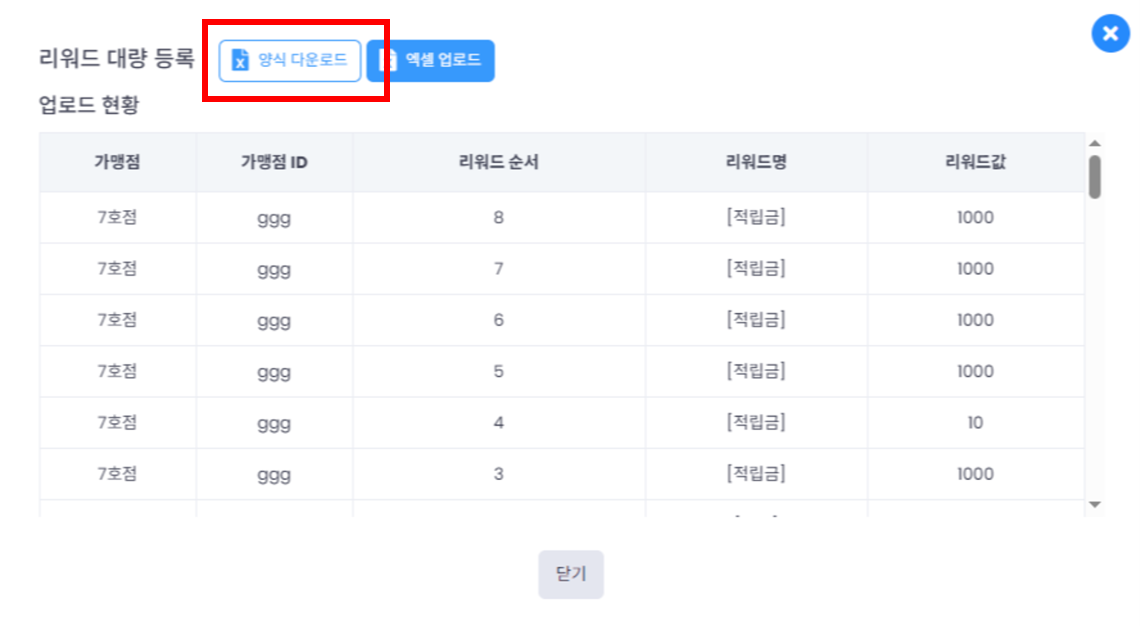Click the 양식 다운로드 button
Viewport: 1140px width, 626px height.
click(x=289, y=60)
